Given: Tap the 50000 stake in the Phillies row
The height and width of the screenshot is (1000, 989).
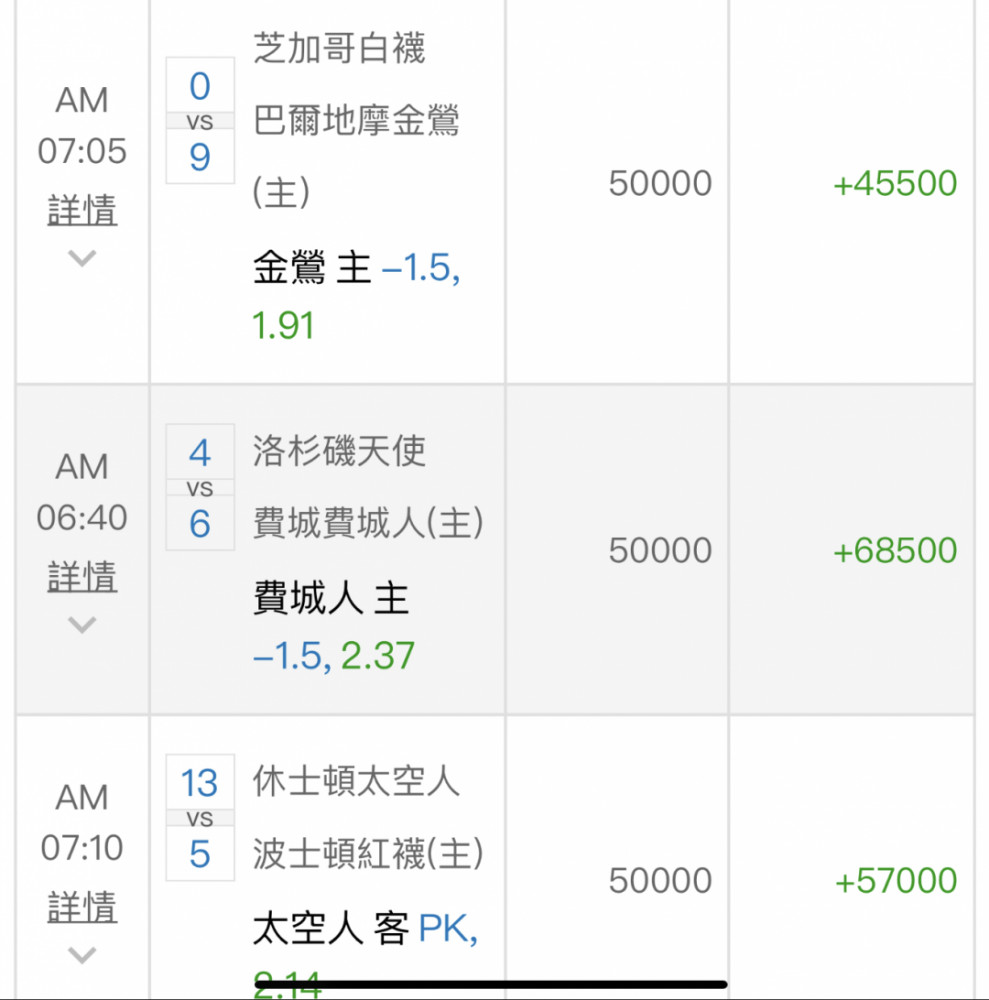Looking at the screenshot, I should click(x=660, y=550).
